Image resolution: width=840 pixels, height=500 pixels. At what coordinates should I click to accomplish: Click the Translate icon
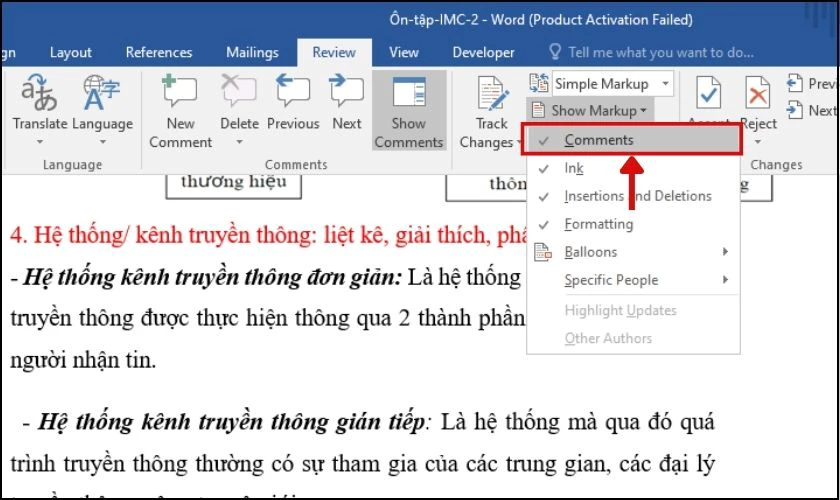point(39,92)
